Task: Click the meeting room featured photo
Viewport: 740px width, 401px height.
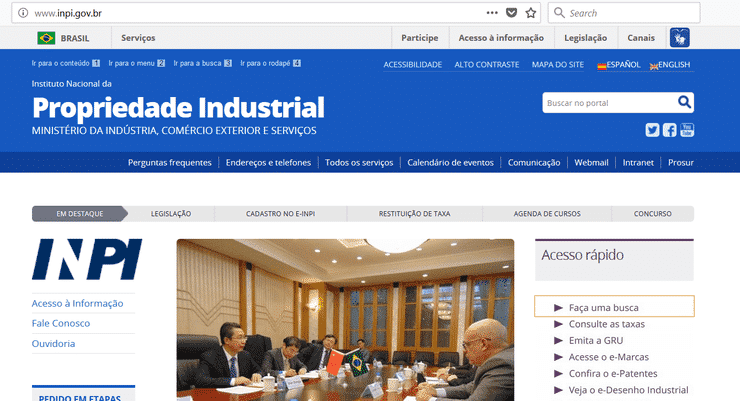Action: (345, 320)
